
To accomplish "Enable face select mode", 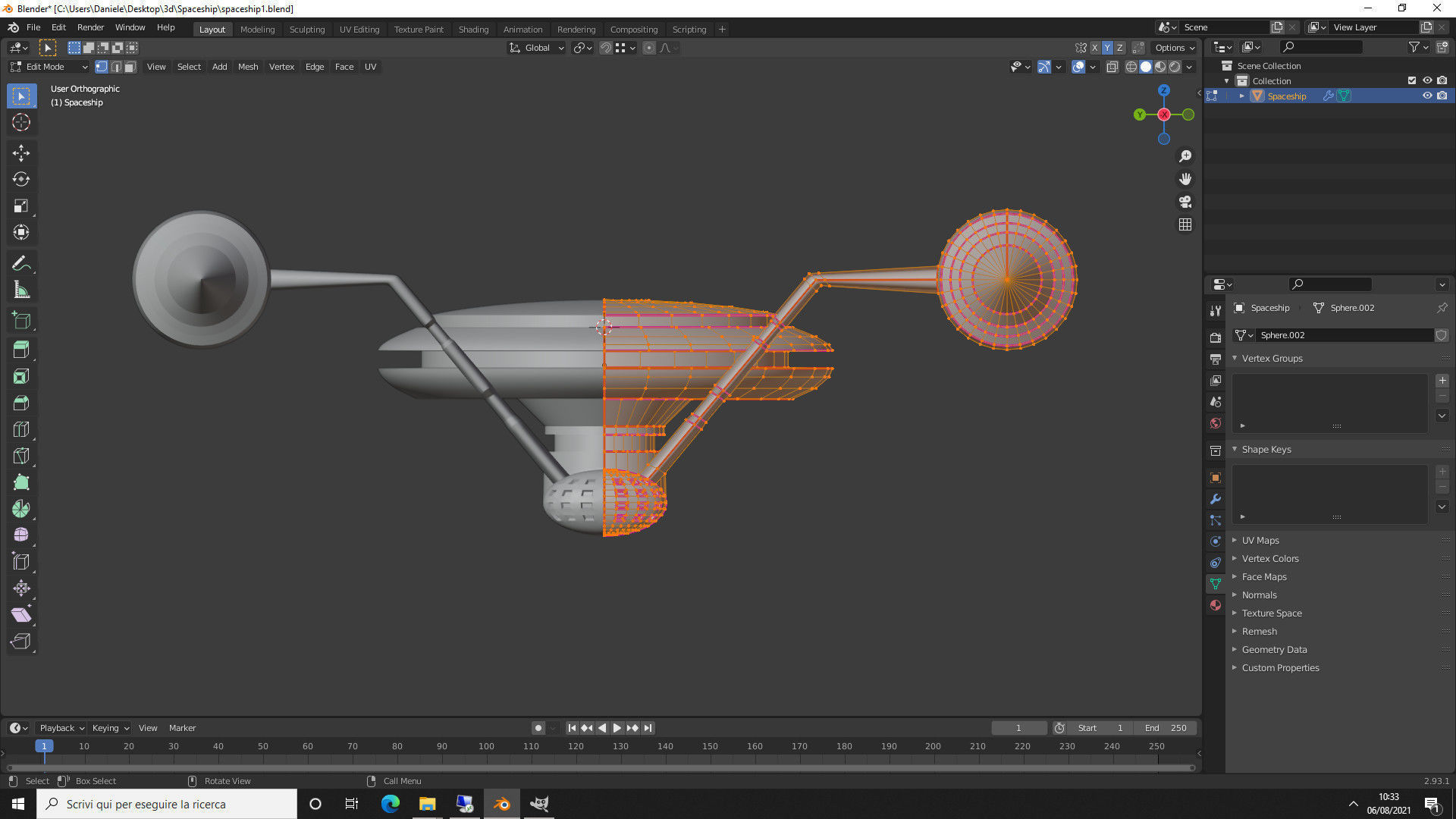I will tap(130, 67).
